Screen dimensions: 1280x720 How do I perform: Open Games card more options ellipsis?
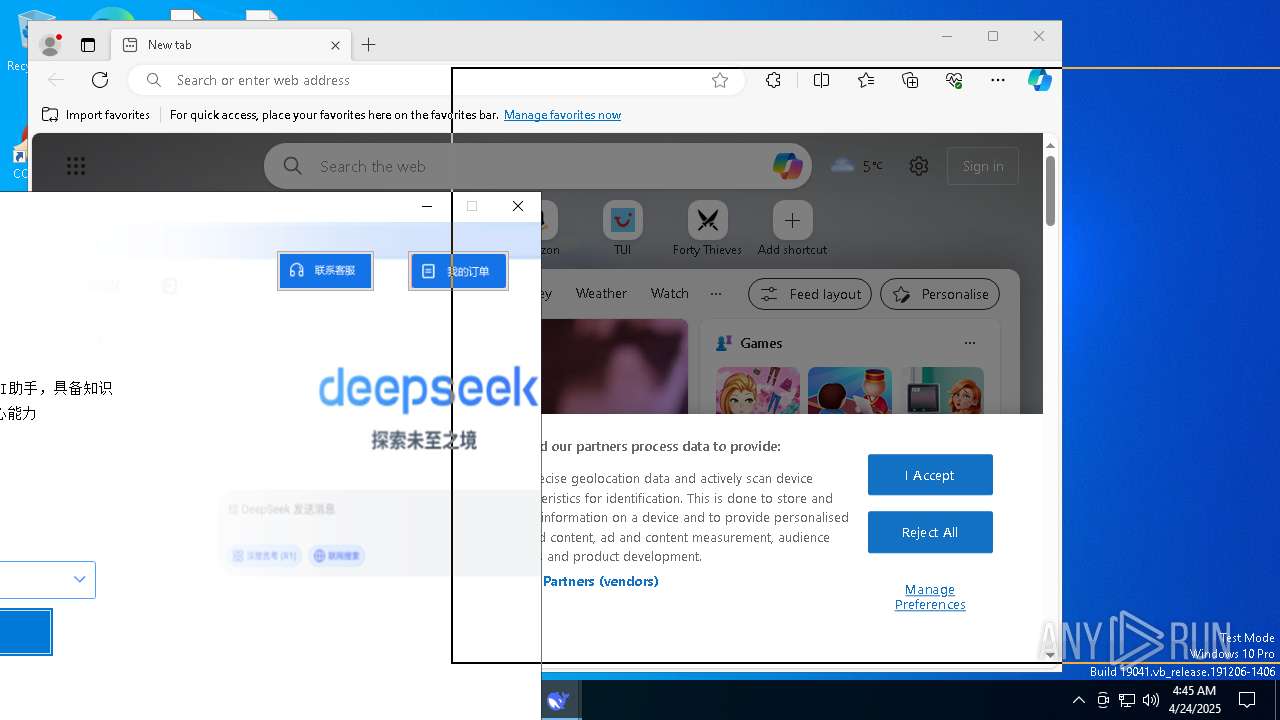[969, 343]
